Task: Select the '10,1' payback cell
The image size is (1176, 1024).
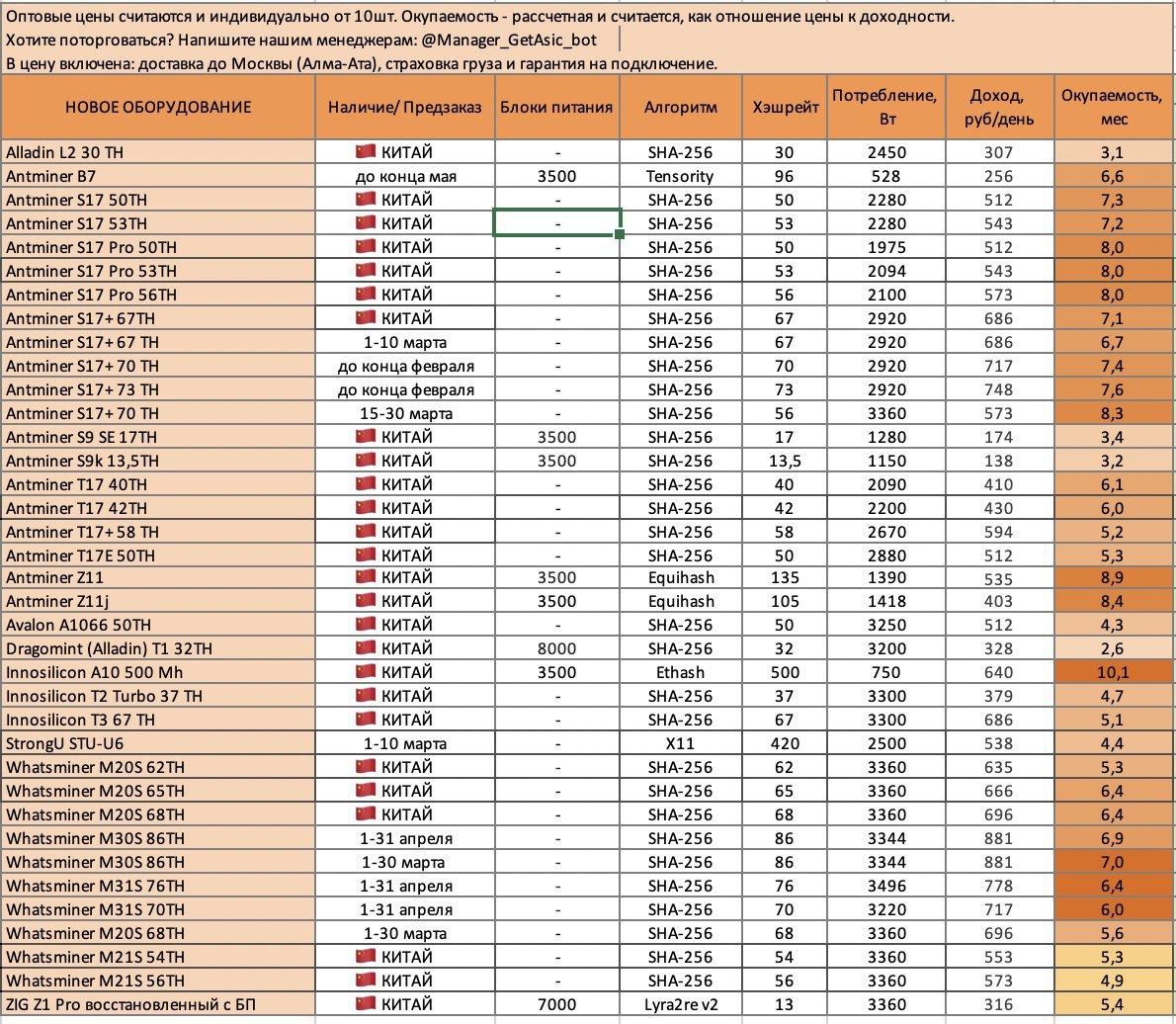Action: [1113, 672]
